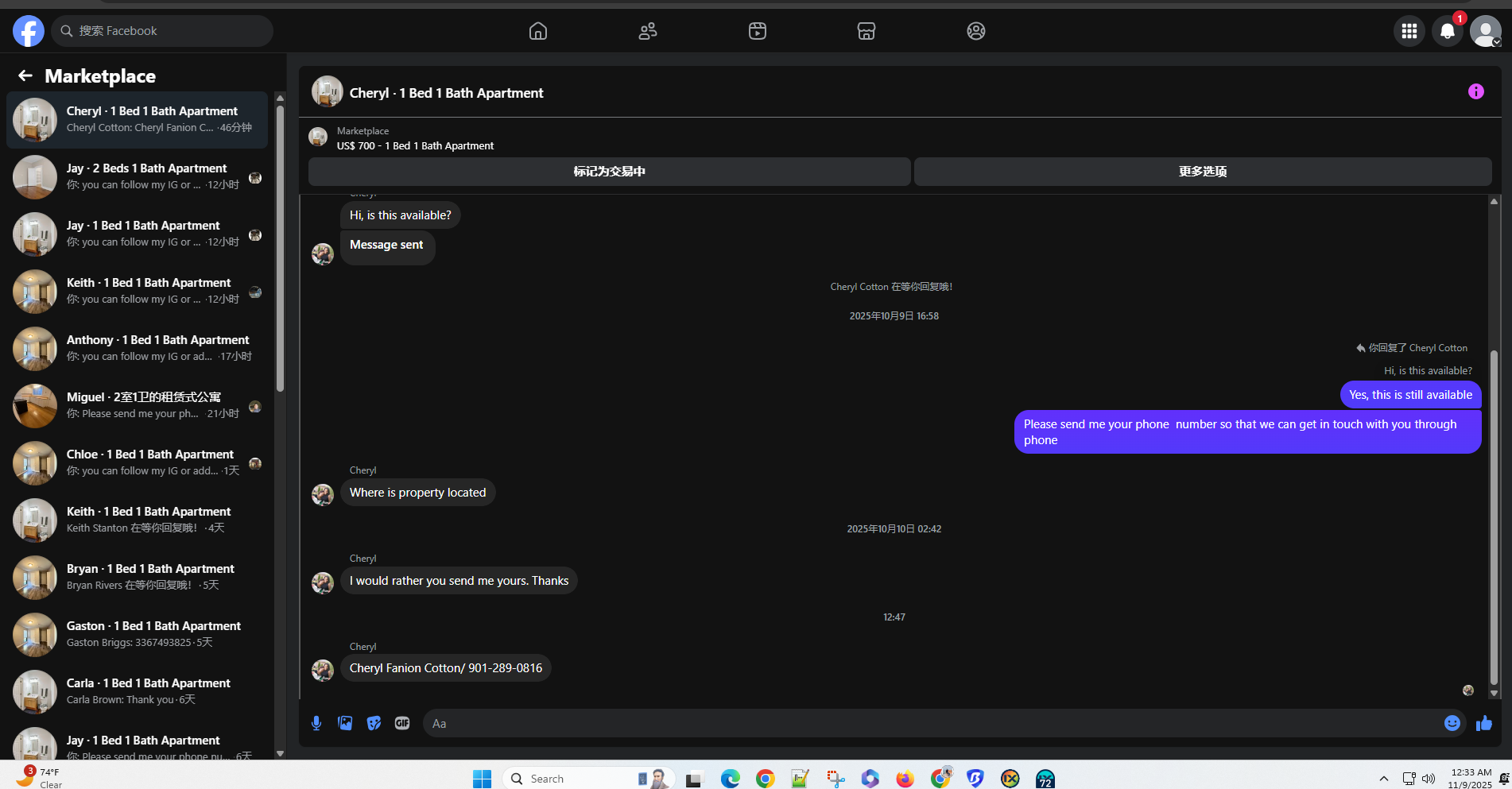Viewport: 1512px width, 789px height.
Task: Open conversation info icon for Cheryl
Action: click(x=1476, y=92)
